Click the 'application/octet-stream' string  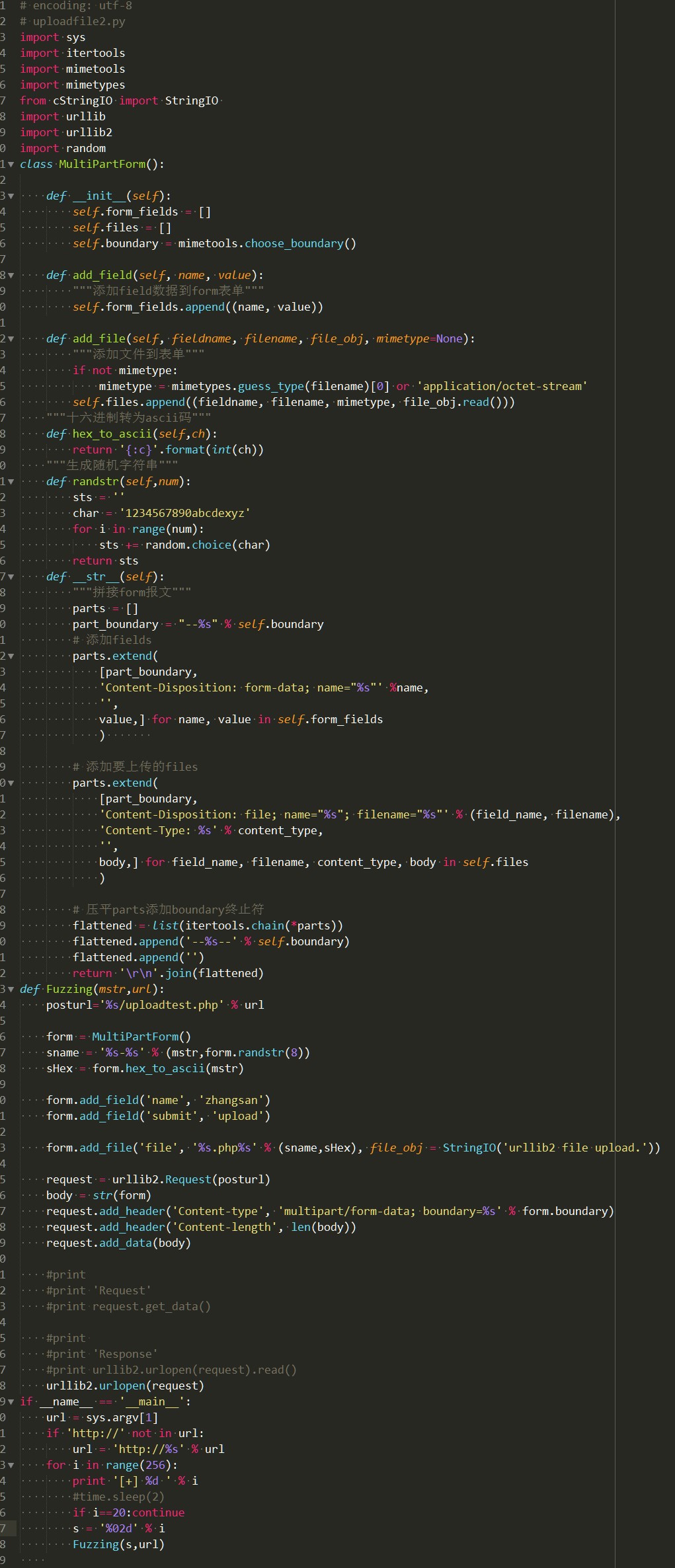pos(502,386)
